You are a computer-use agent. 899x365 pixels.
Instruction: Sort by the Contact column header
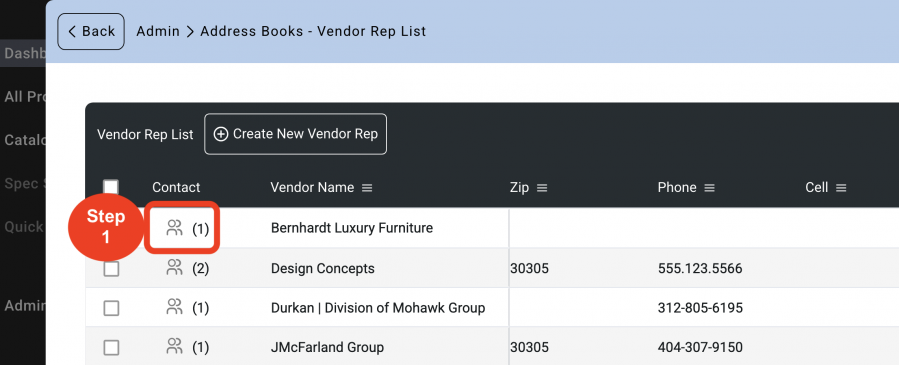coord(176,187)
